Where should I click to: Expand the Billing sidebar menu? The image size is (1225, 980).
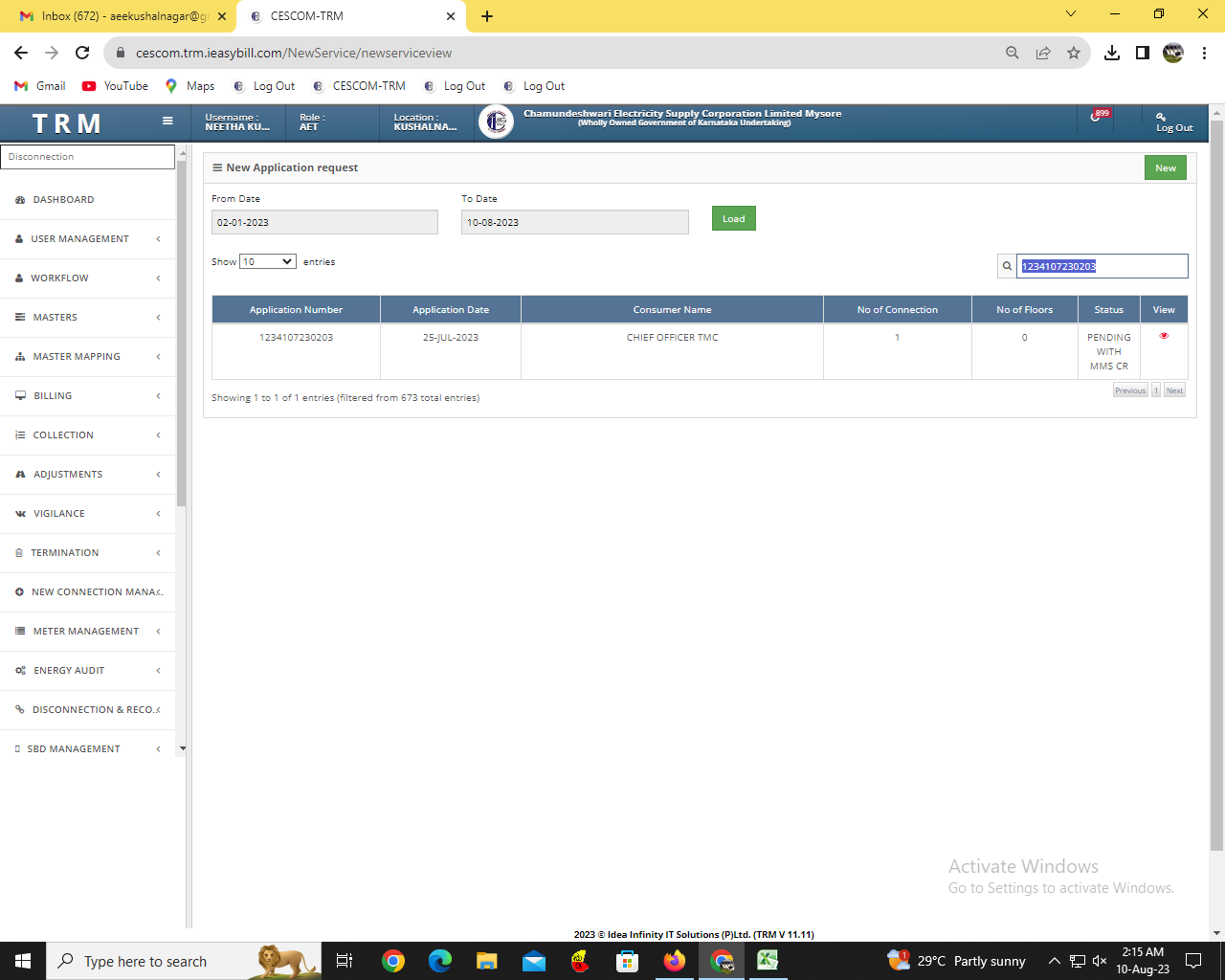[x=87, y=396]
